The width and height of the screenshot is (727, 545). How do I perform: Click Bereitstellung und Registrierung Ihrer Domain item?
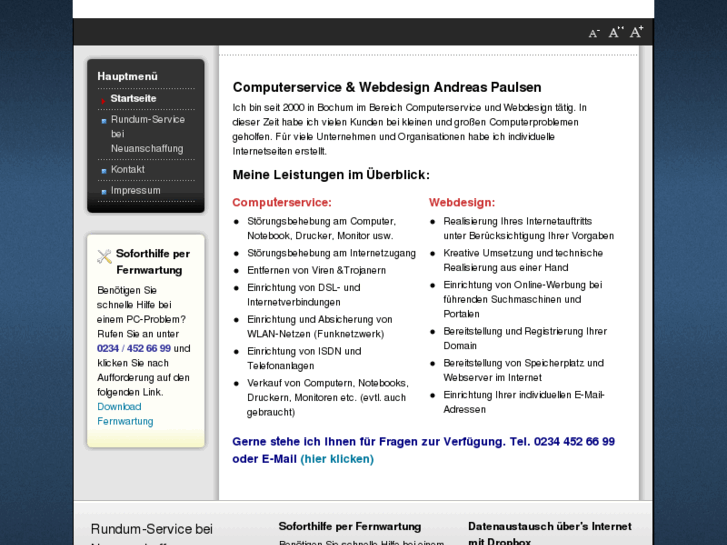coord(525,338)
